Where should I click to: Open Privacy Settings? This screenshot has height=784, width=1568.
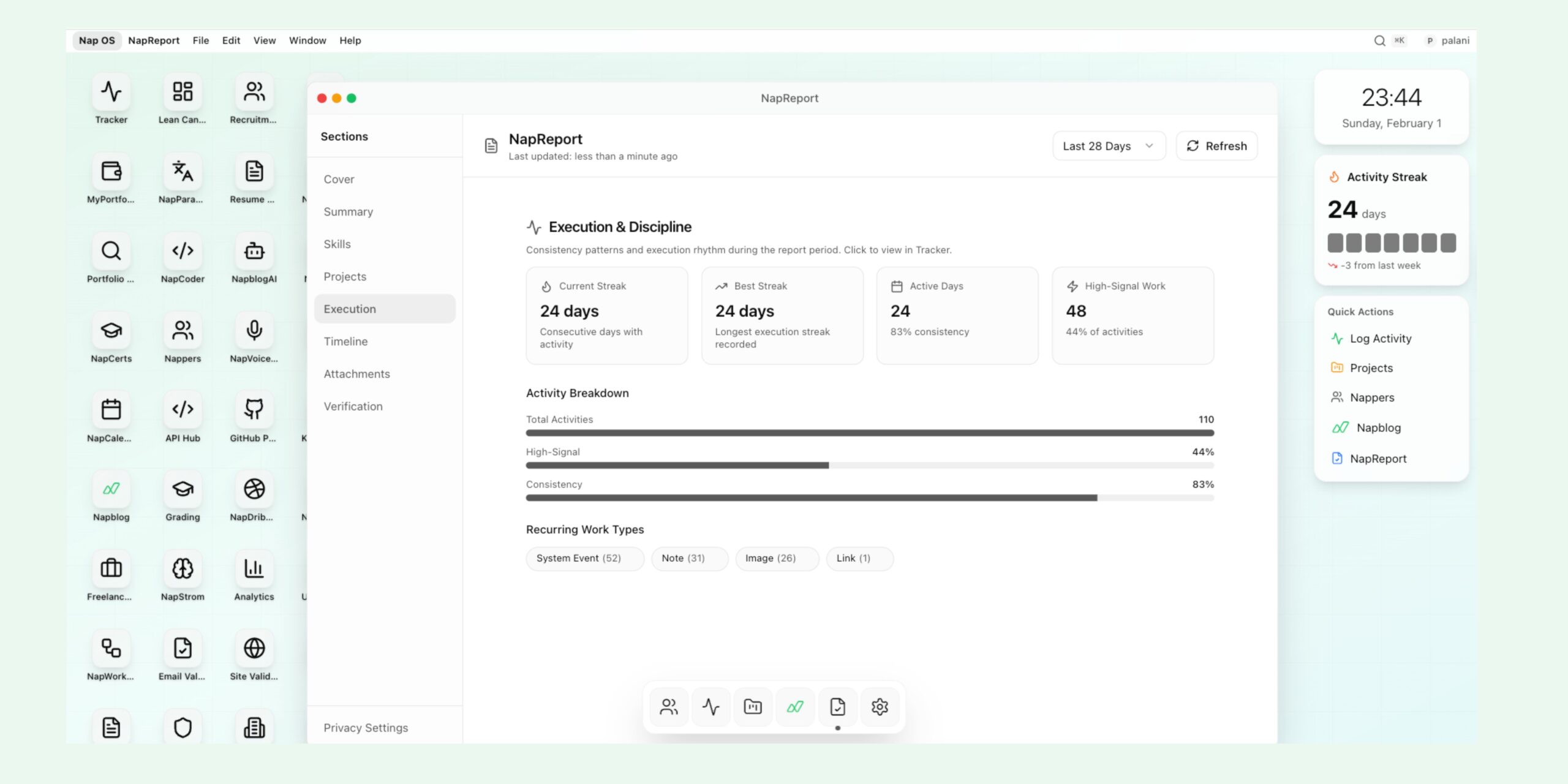366,728
